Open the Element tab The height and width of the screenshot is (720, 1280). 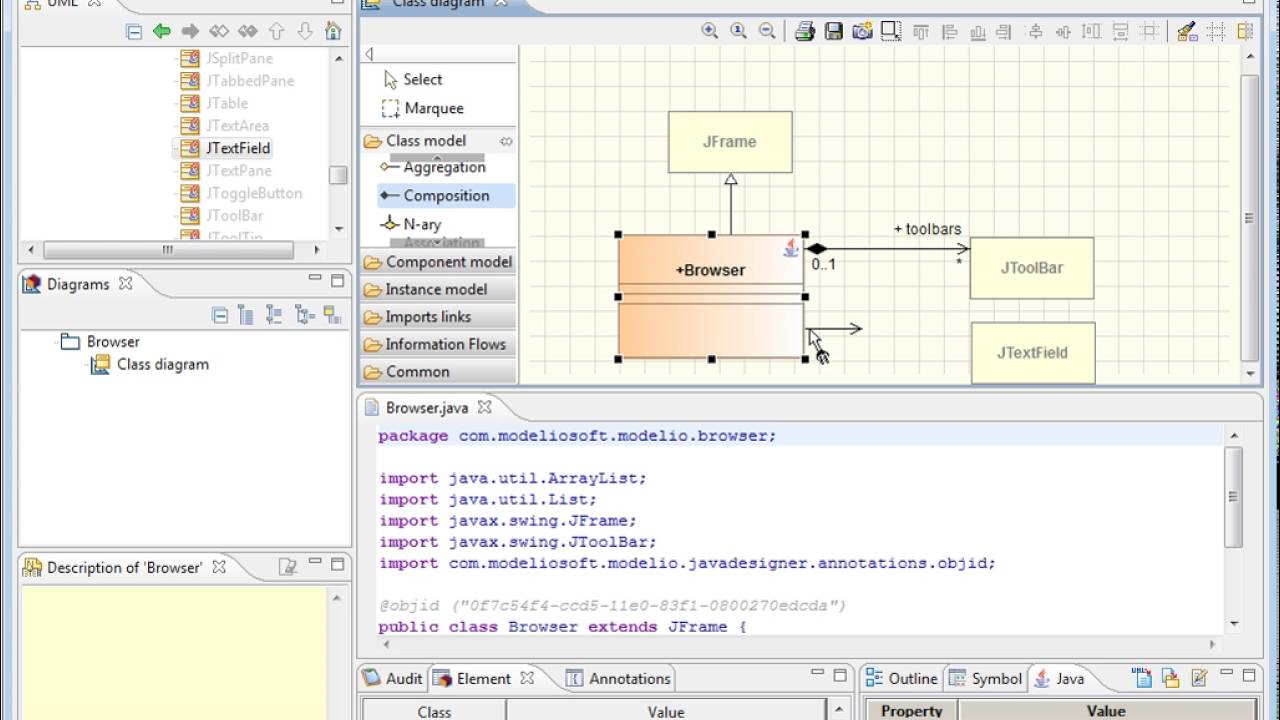point(483,678)
